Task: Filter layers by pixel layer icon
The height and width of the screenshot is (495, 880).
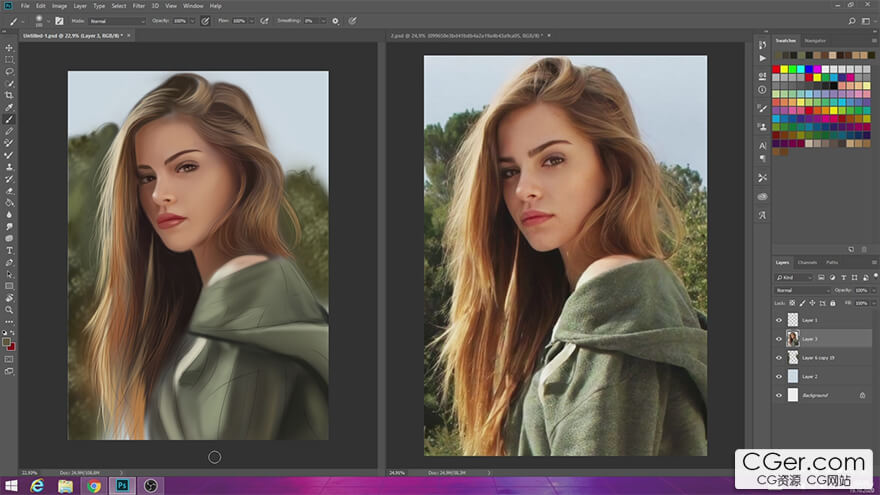Action: (x=821, y=277)
